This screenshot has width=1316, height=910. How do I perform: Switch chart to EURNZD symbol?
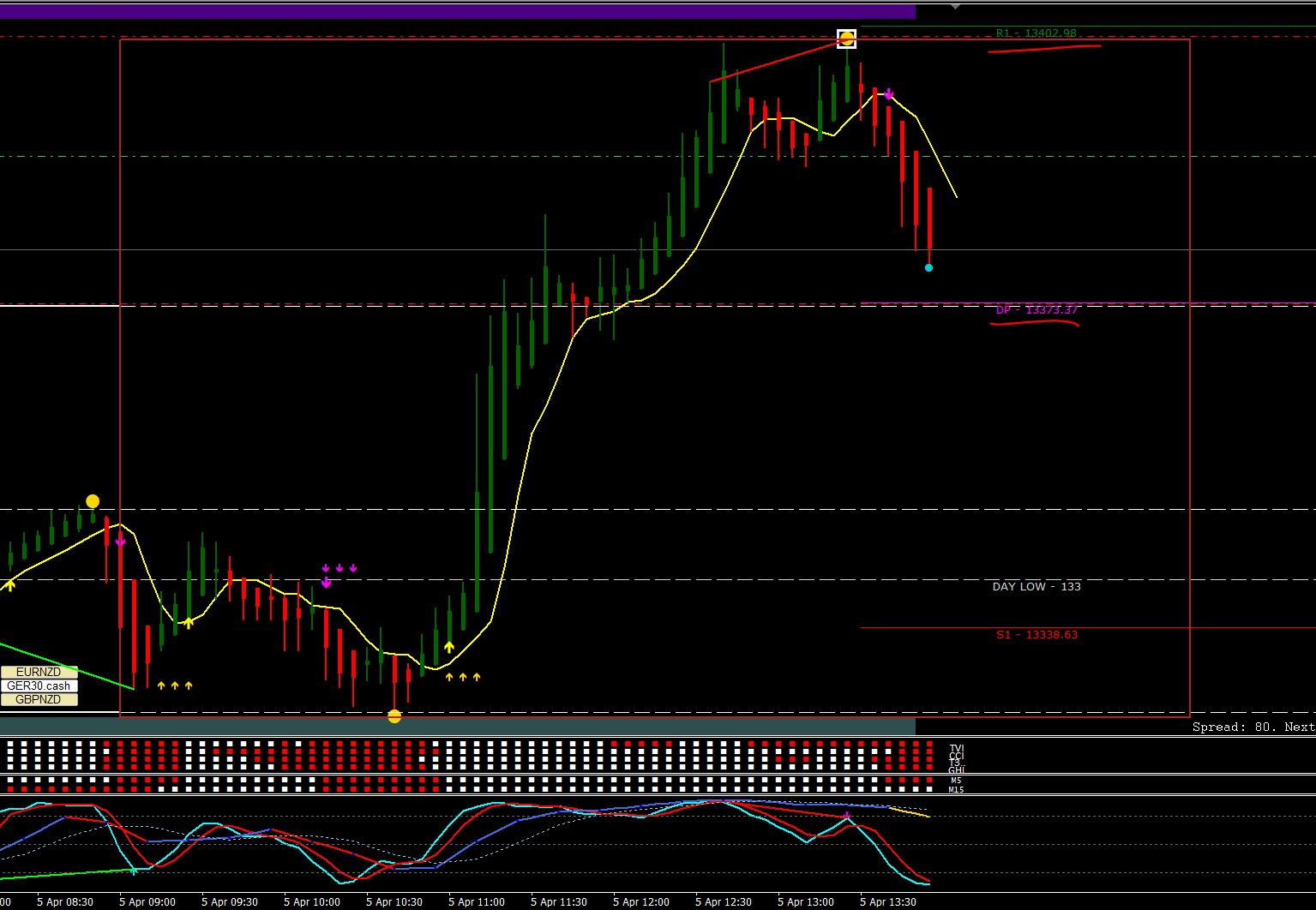tap(39, 673)
